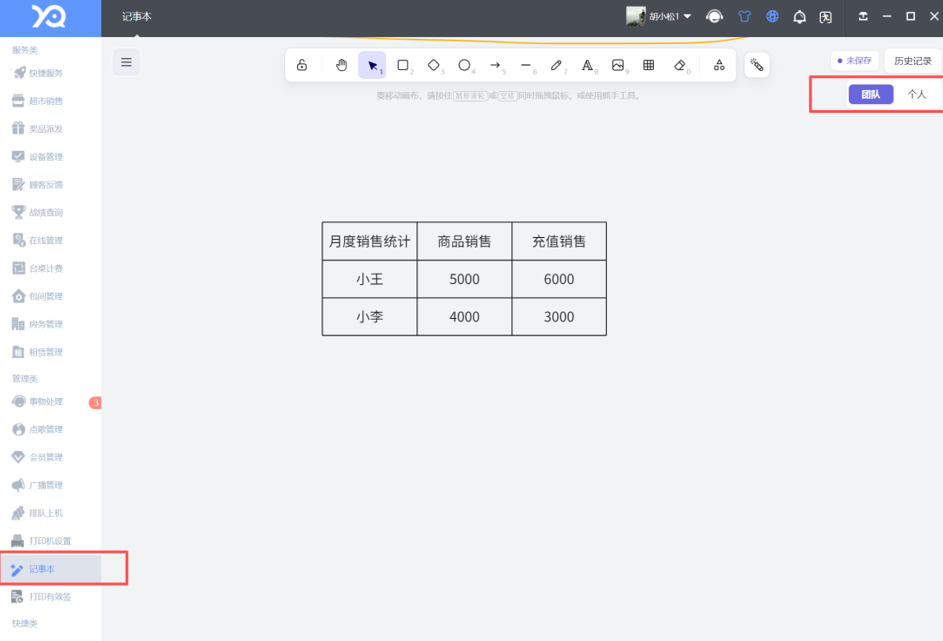
Task: Select the freehand pencil tool
Action: [x=556, y=65]
